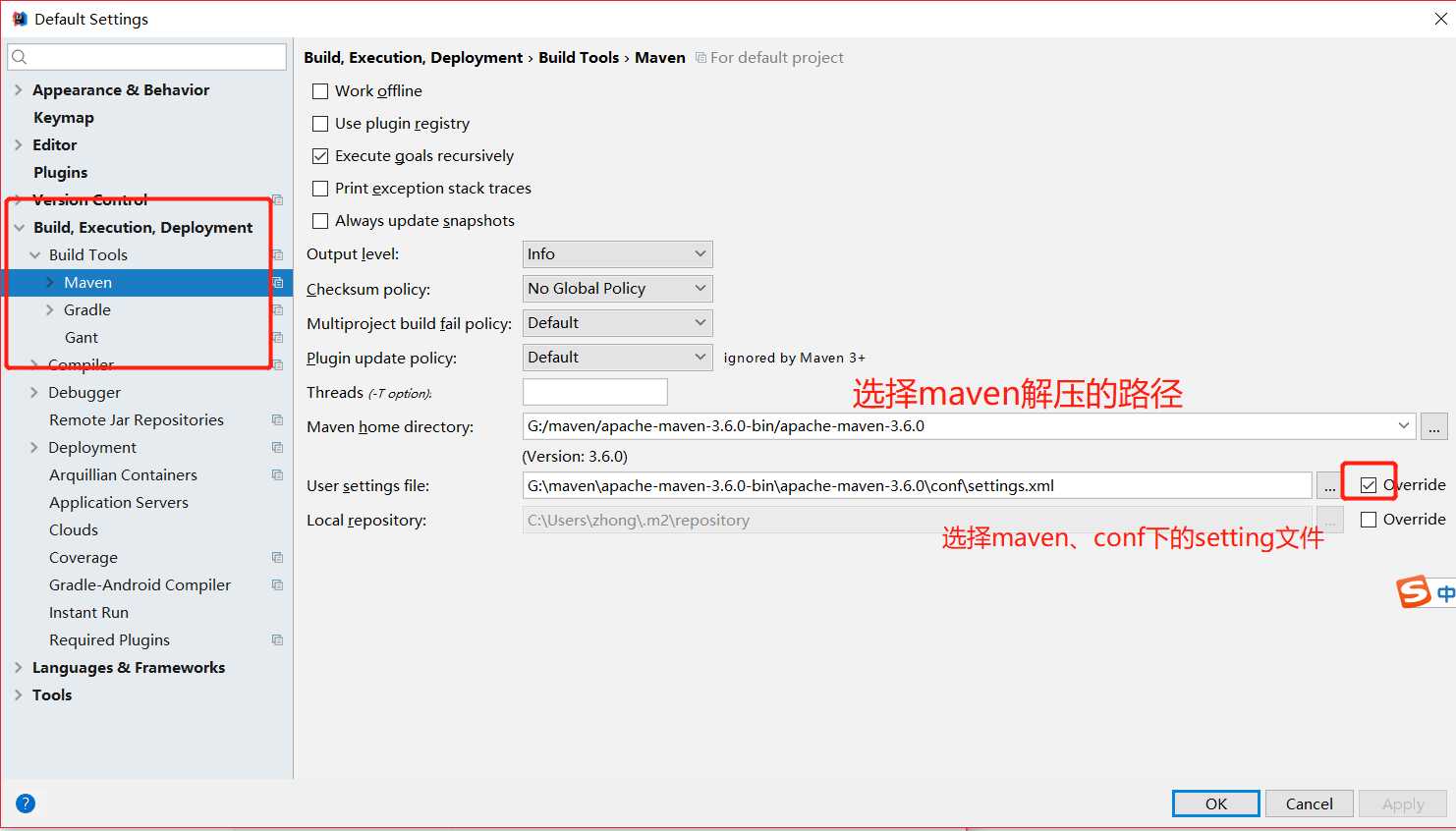Click the Apply button
Screen dimensions: 1456x831
(x=1403, y=803)
